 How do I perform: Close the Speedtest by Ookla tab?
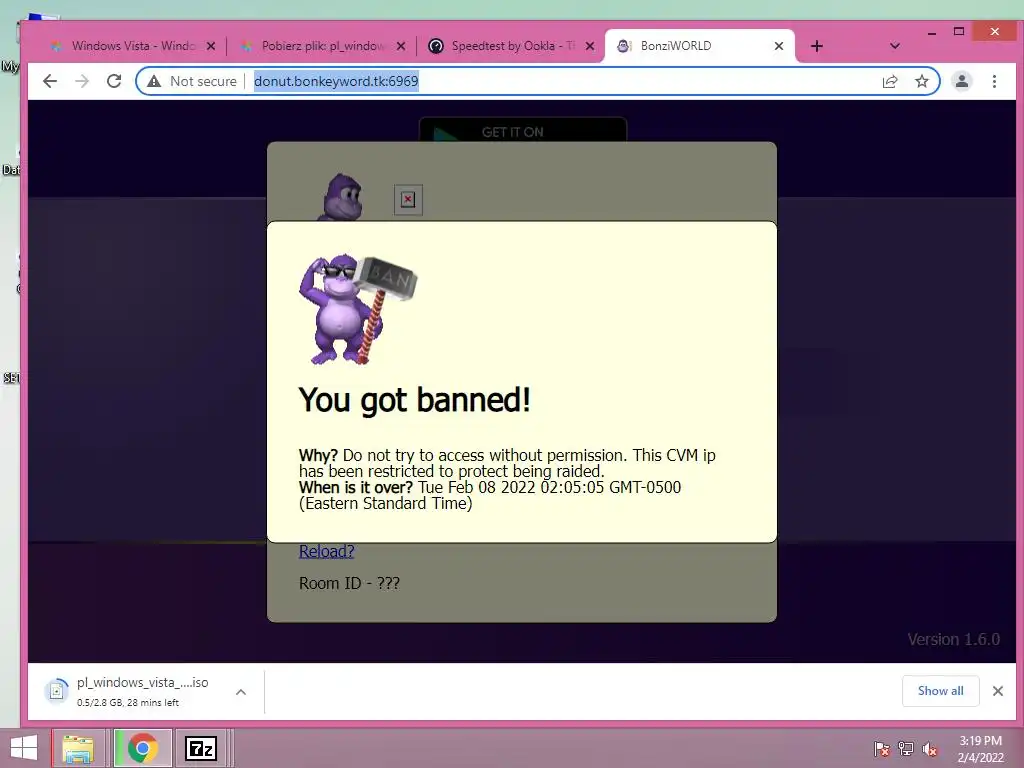590,46
